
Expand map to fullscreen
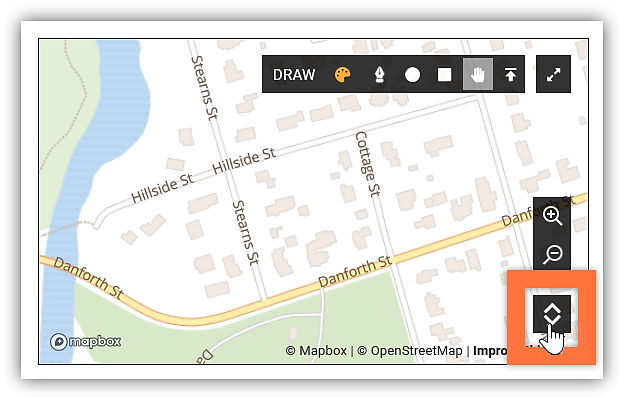(x=553, y=74)
